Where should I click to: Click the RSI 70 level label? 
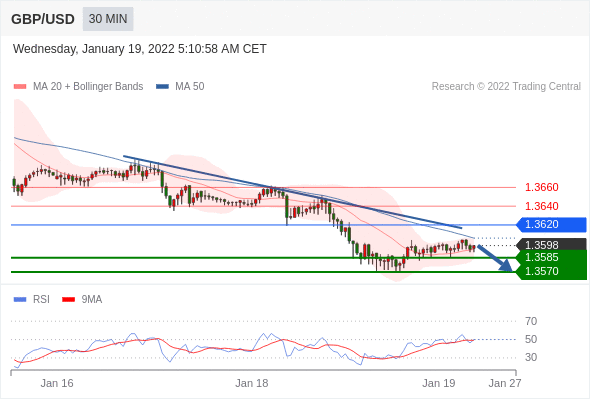pos(531,321)
